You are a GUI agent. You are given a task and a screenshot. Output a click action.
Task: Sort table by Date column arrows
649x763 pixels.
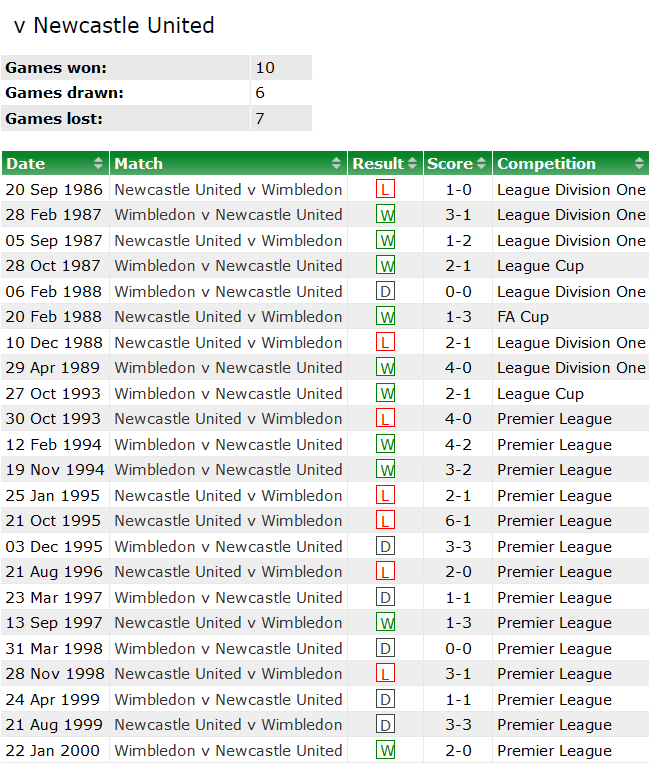pyautogui.click(x=98, y=164)
